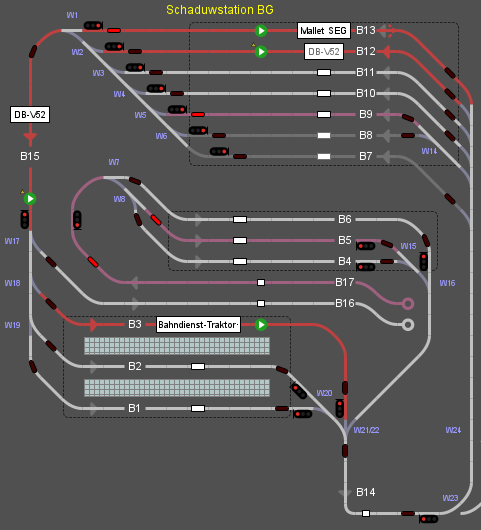Image resolution: width=481 pixels, height=530 pixels.
Task: Toggle the signal at the B7 track entrance
Action: coord(219,151)
